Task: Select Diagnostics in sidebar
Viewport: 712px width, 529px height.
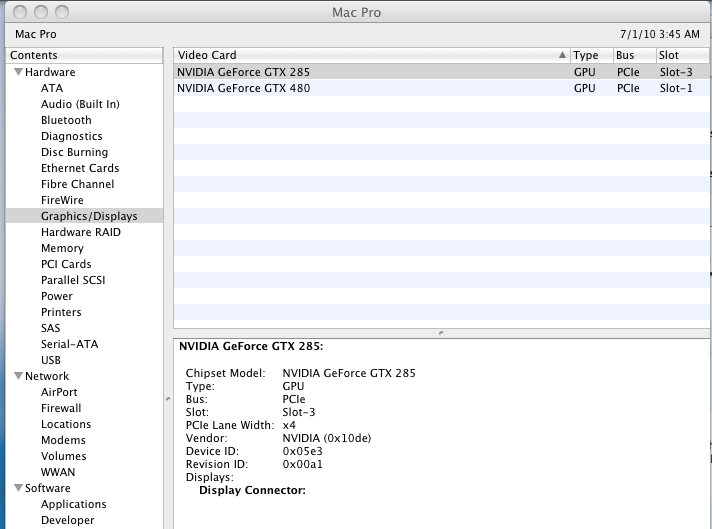Action: click(x=72, y=136)
